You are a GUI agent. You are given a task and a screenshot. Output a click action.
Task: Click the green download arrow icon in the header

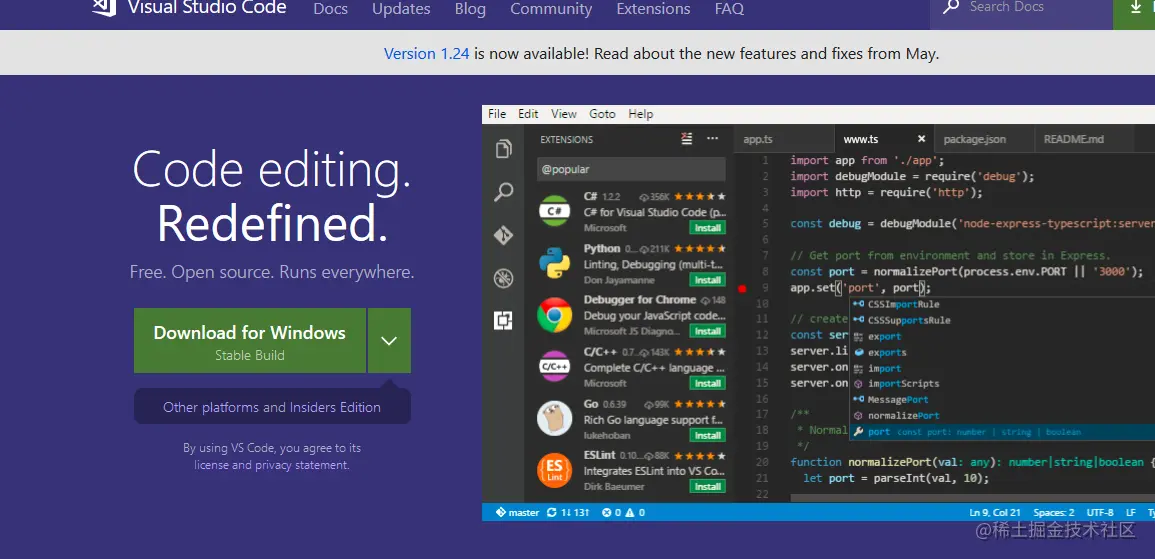click(x=1134, y=7)
